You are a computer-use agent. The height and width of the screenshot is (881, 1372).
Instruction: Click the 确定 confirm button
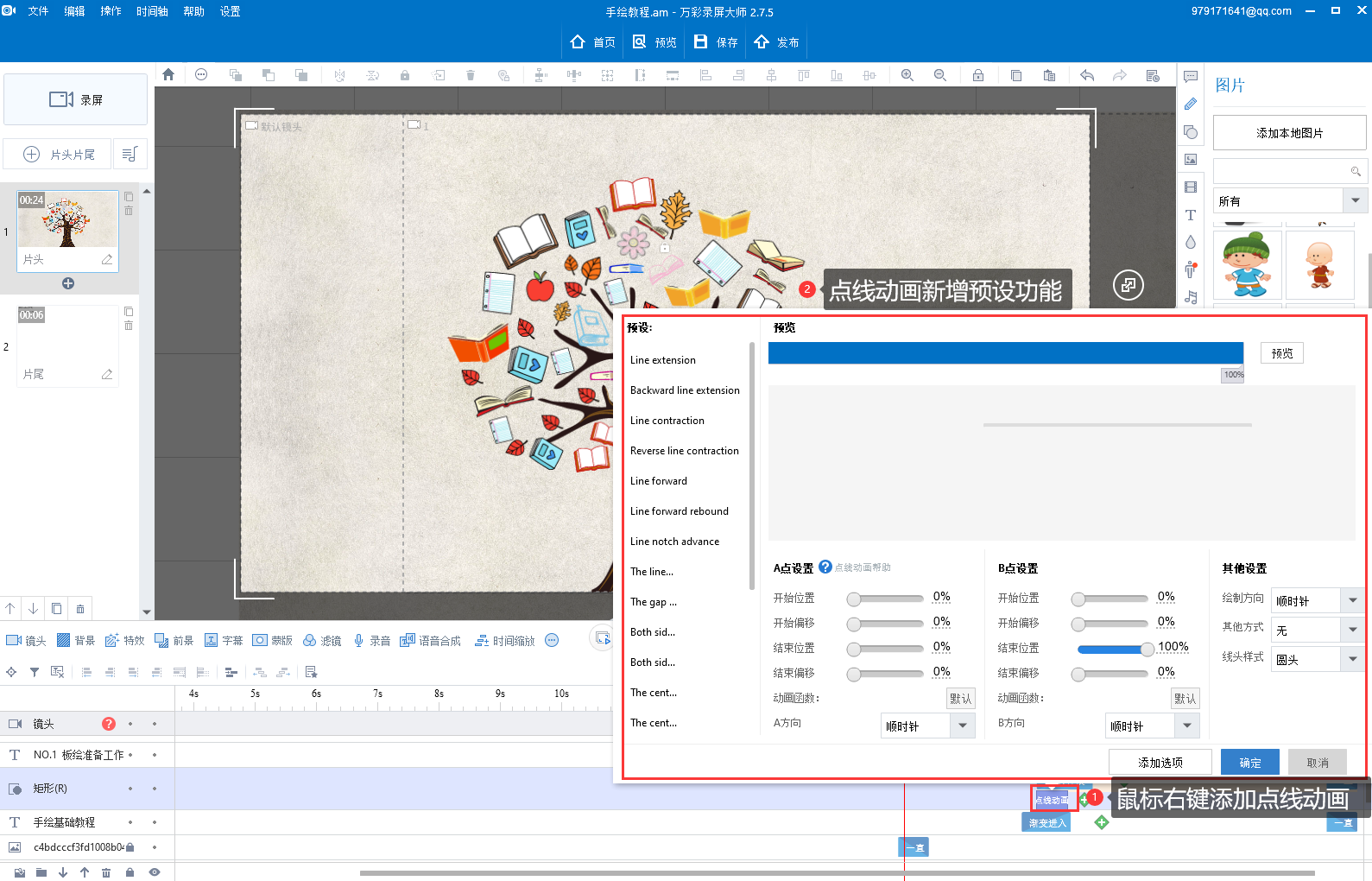tap(1250, 762)
